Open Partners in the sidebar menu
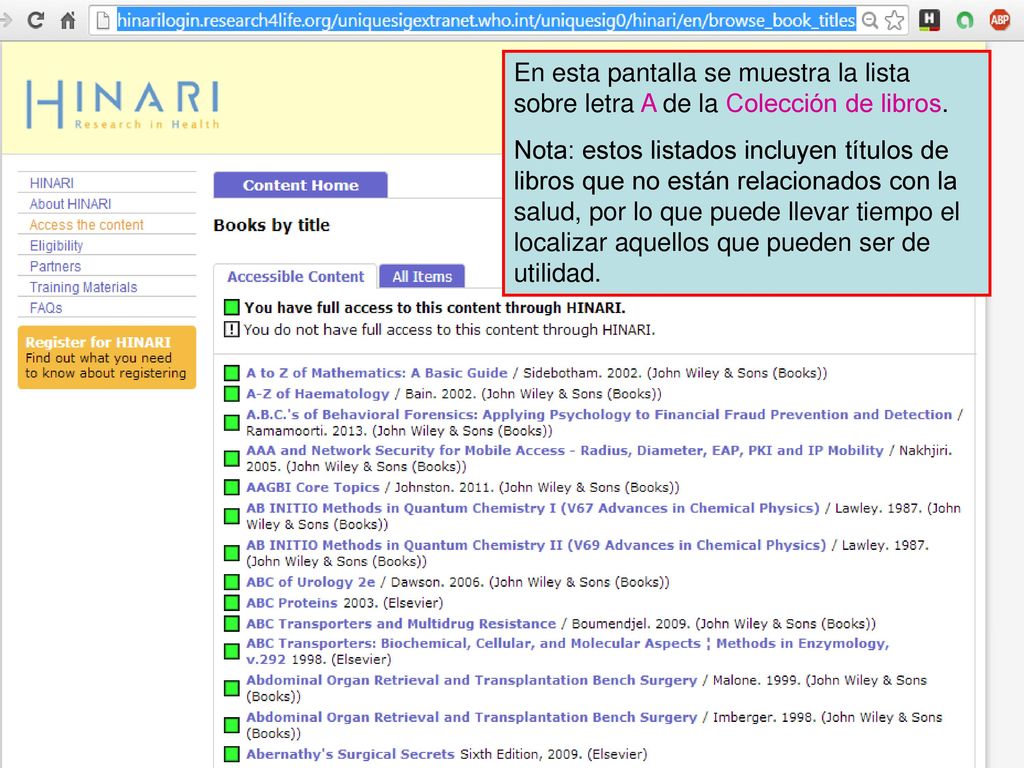The width and height of the screenshot is (1024, 768). (56, 266)
